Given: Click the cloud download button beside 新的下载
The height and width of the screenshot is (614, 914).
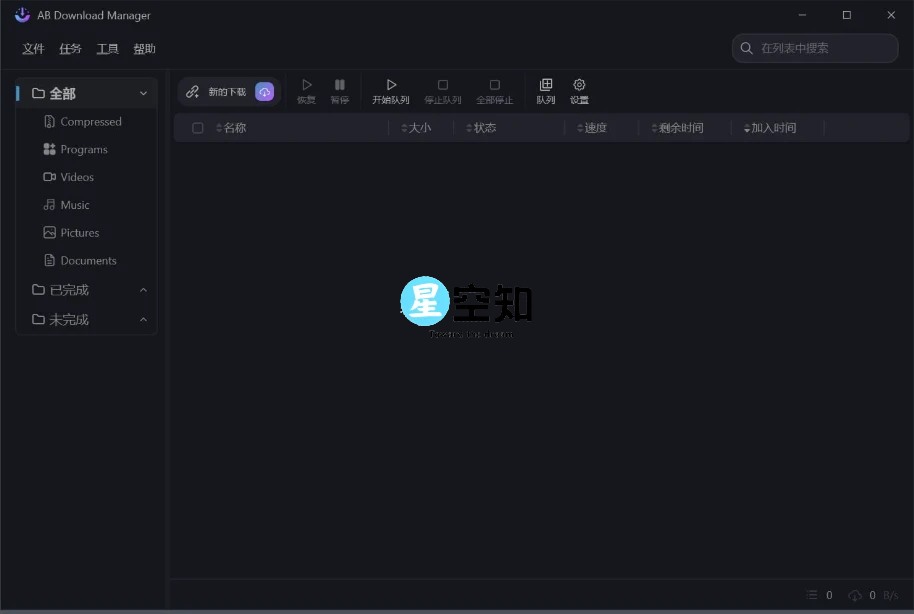Looking at the screenshot, I should pyautogui.click(x=264, y=91).
